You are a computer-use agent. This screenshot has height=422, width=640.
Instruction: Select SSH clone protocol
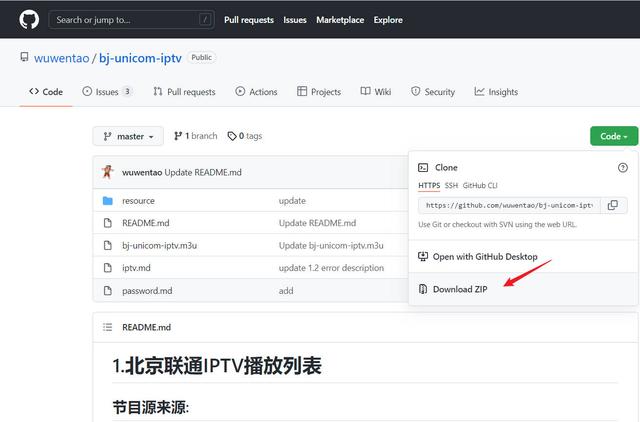(x=451, y=186)
